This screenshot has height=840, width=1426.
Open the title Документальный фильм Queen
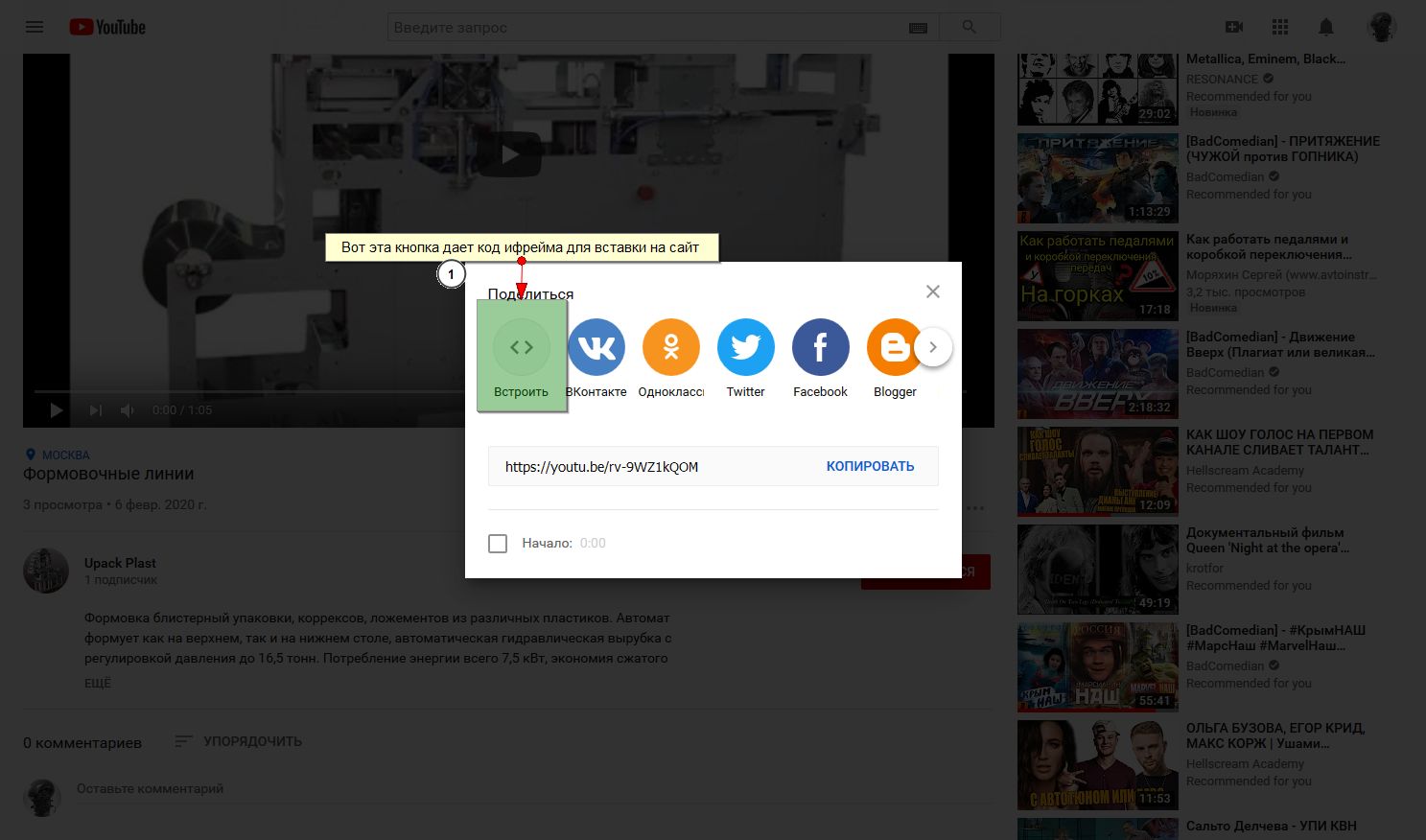coord(1268,540)
